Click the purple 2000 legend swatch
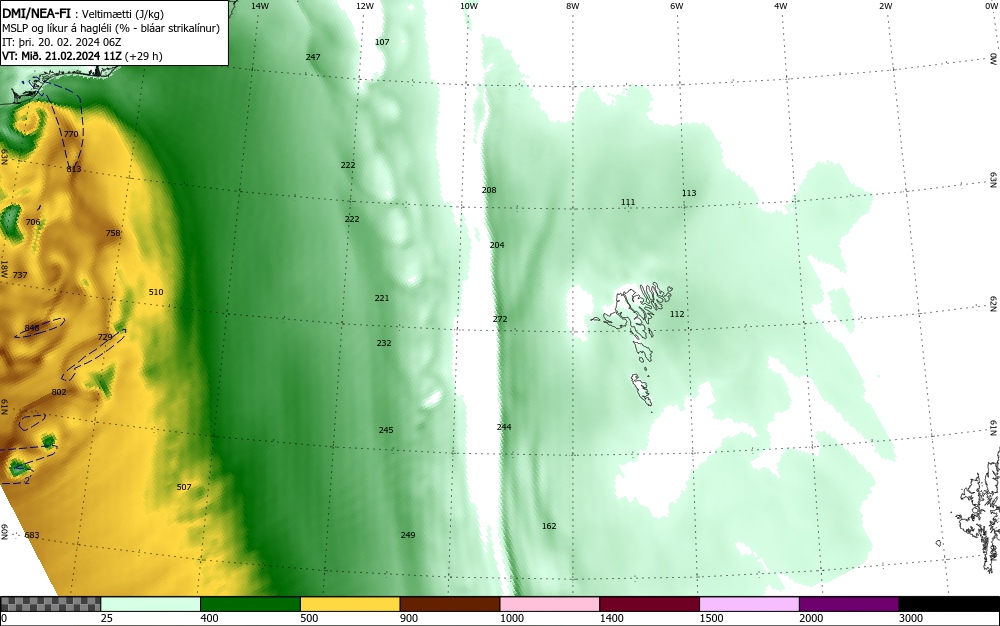Viewport: 1000px width, 626px height. 849,604
